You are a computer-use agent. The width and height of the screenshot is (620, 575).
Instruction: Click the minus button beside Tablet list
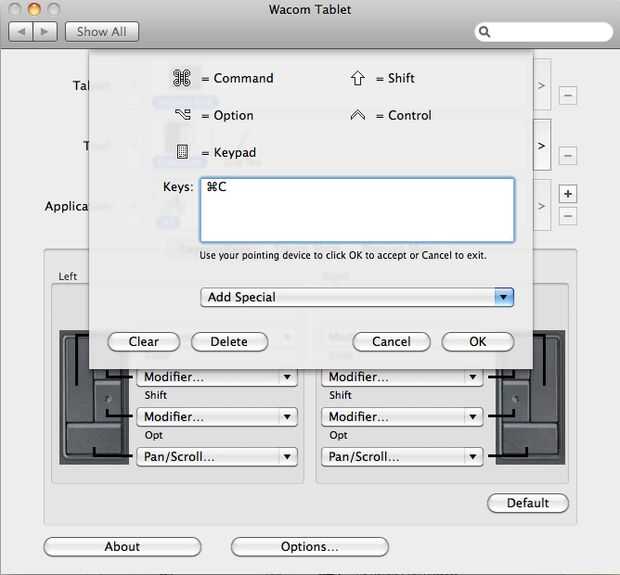[567, 97]
